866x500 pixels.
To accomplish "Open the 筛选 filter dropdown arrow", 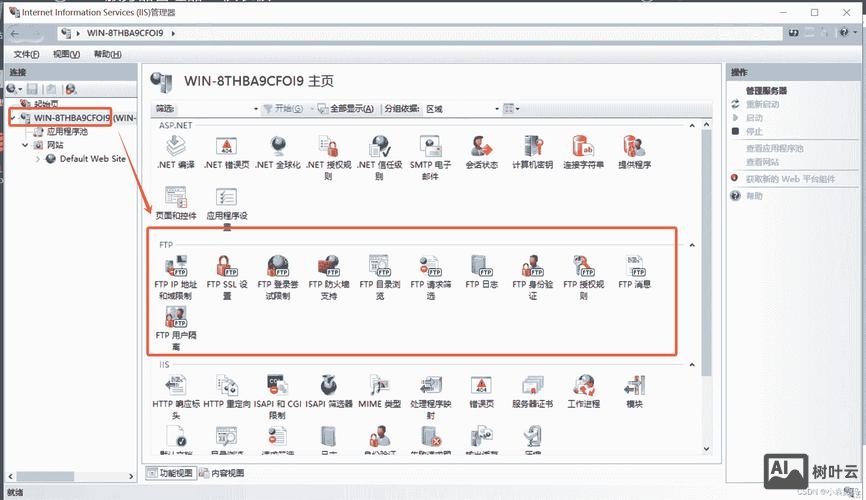I will click(x=256, y=109).
